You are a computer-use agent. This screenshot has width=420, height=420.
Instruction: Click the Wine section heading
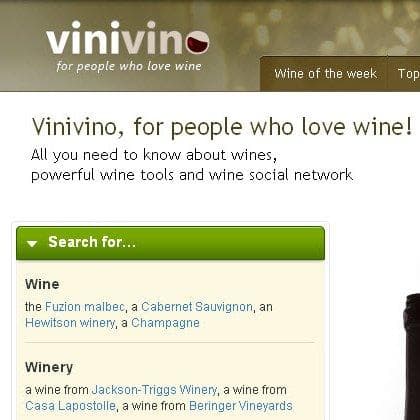(42, 284)
